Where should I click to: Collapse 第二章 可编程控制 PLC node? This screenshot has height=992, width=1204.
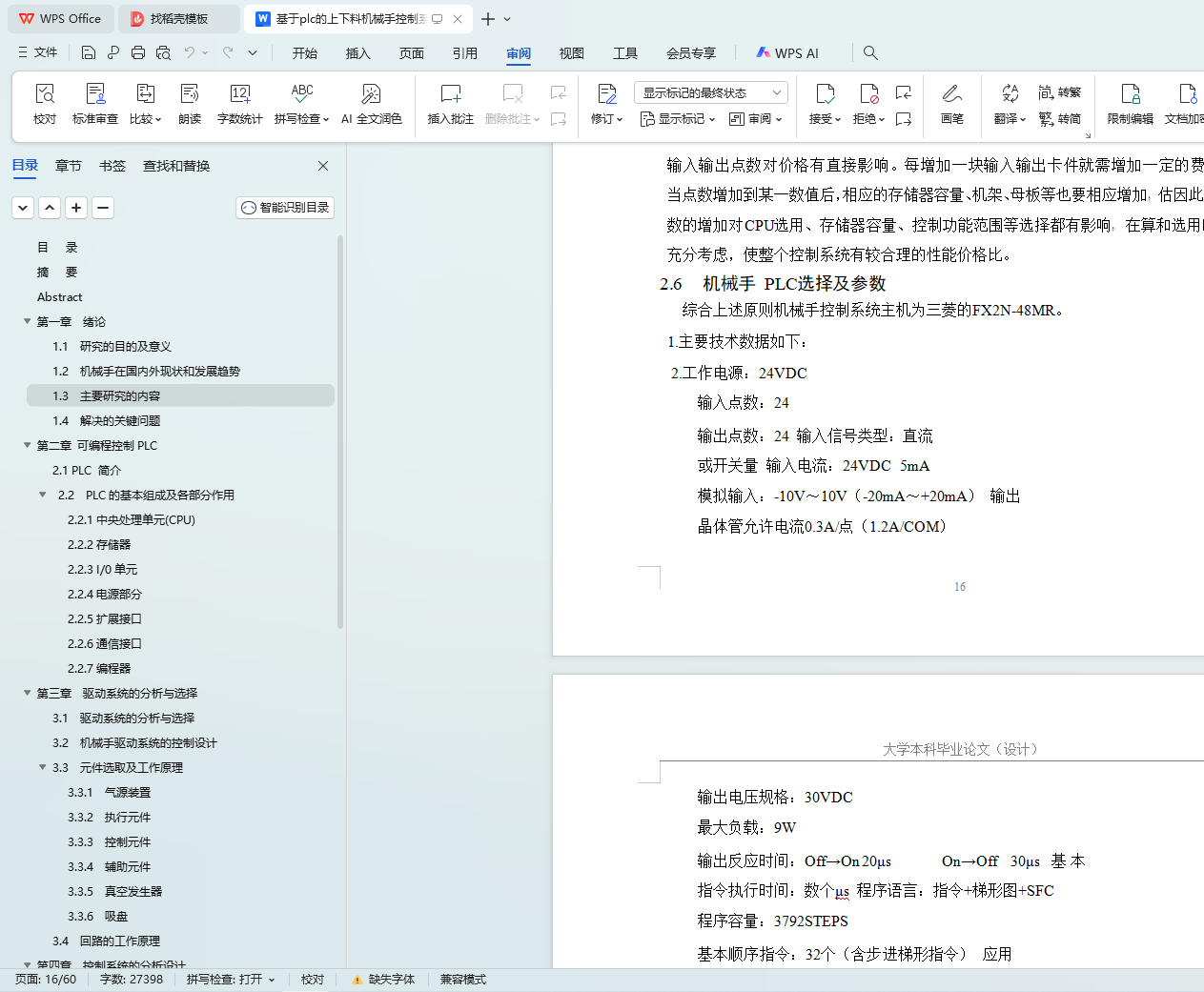pos(28,446)
